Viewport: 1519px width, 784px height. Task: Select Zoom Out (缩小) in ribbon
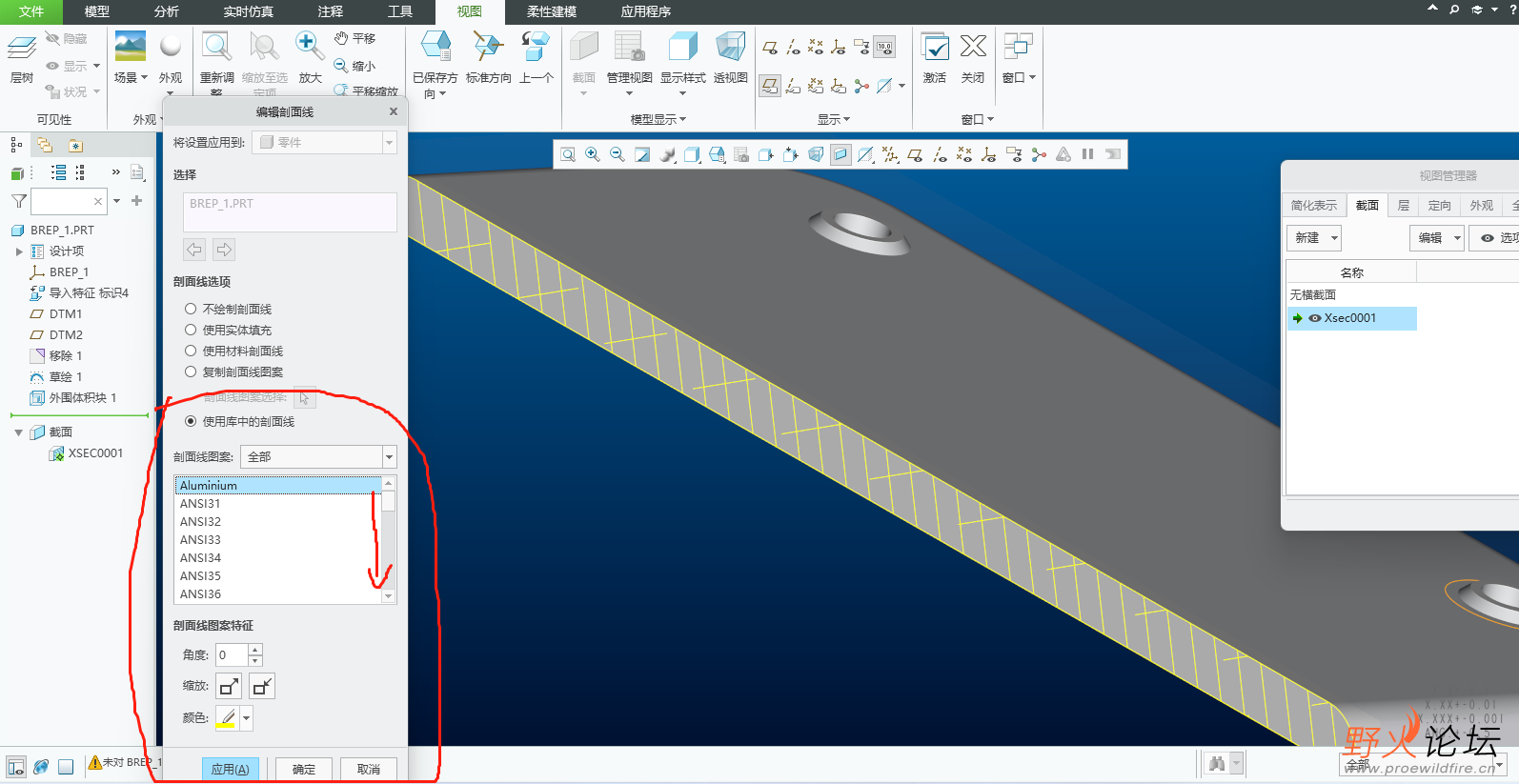pyautogui.click(x=354, y=66)
